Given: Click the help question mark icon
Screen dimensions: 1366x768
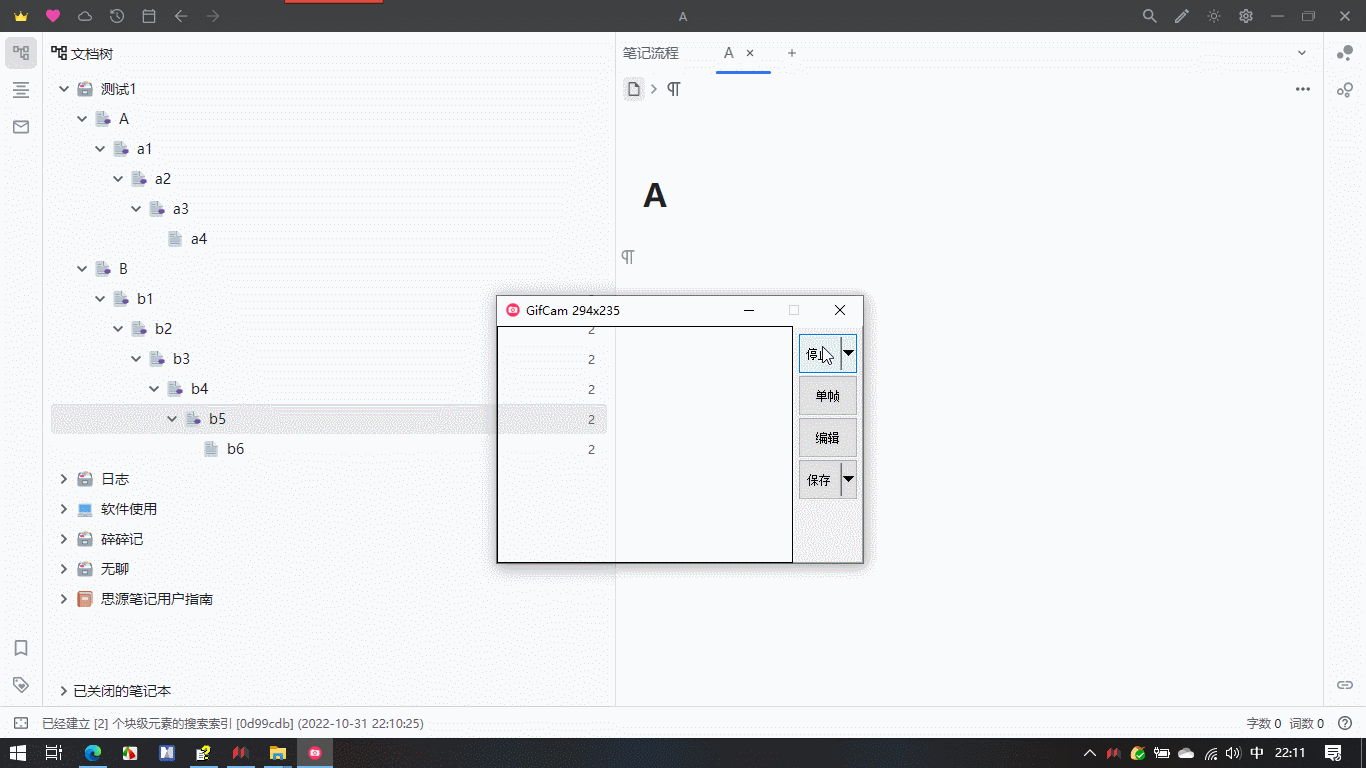Looking at the screenshot, I should pyautogui.click(x=1345, y=723).
